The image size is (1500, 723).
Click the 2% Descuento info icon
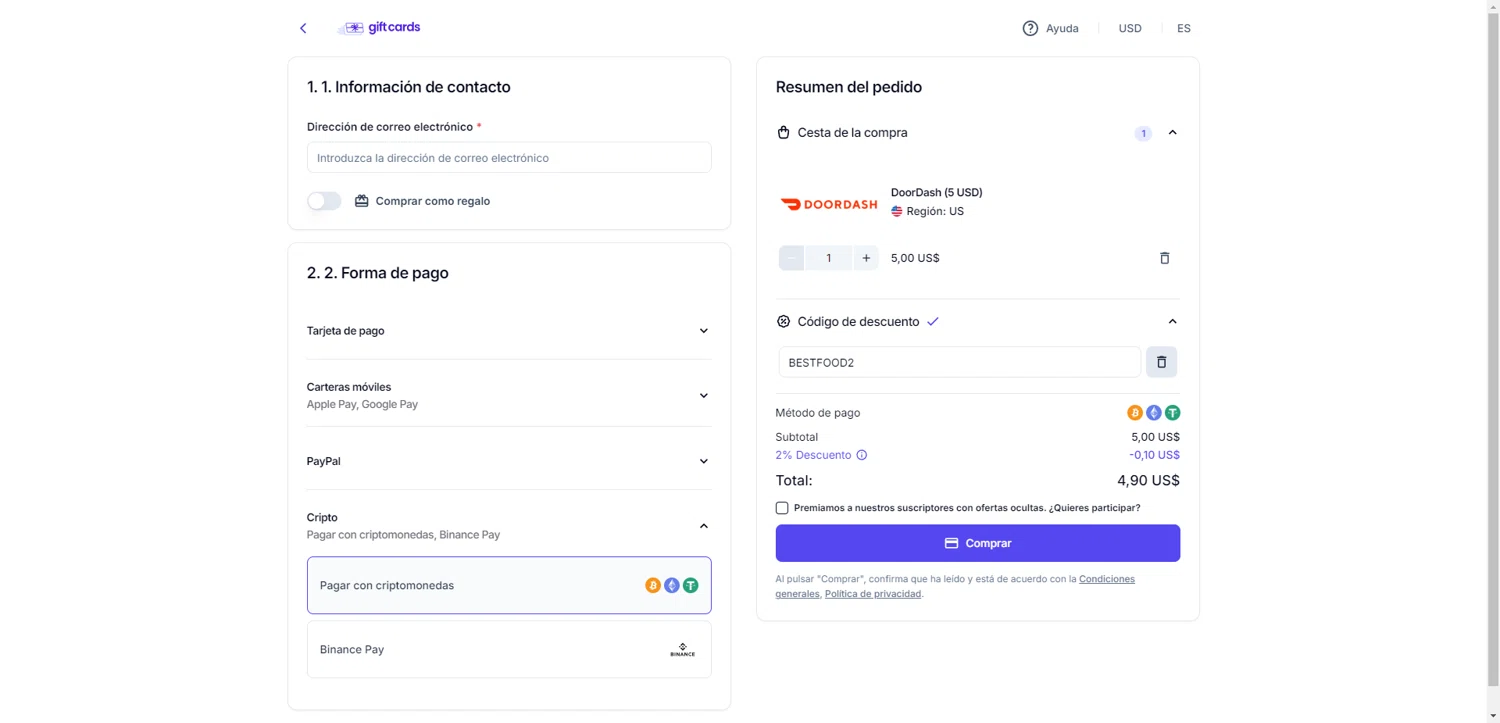tap(862, 455)
